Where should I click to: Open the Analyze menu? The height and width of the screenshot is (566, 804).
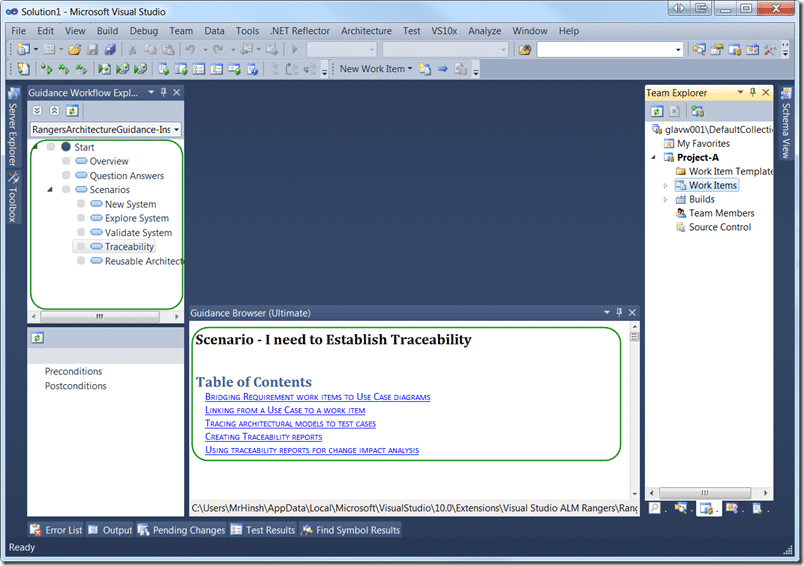(485, 31)
